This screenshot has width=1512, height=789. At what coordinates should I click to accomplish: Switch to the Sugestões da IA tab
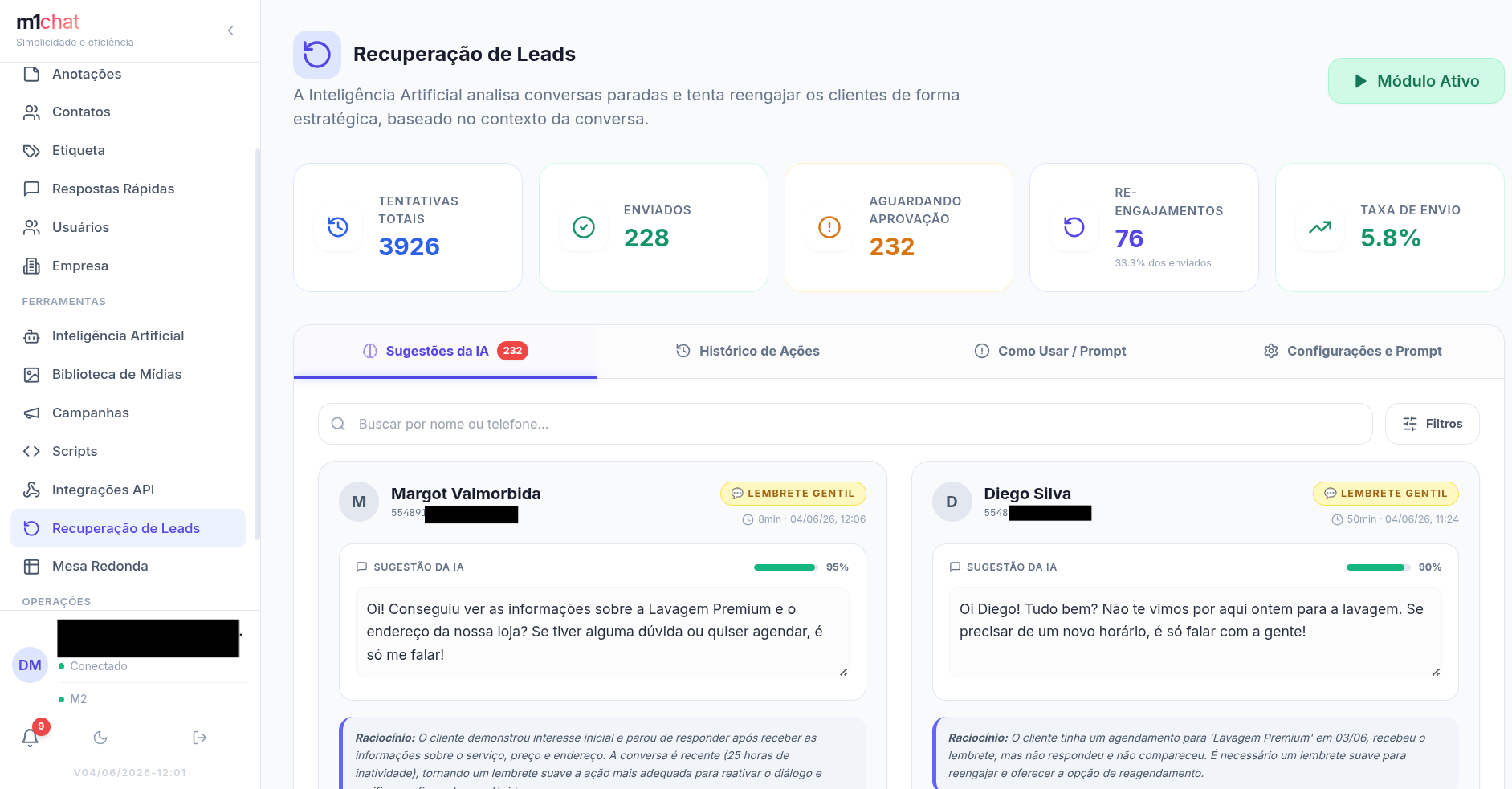pos(446,351)
